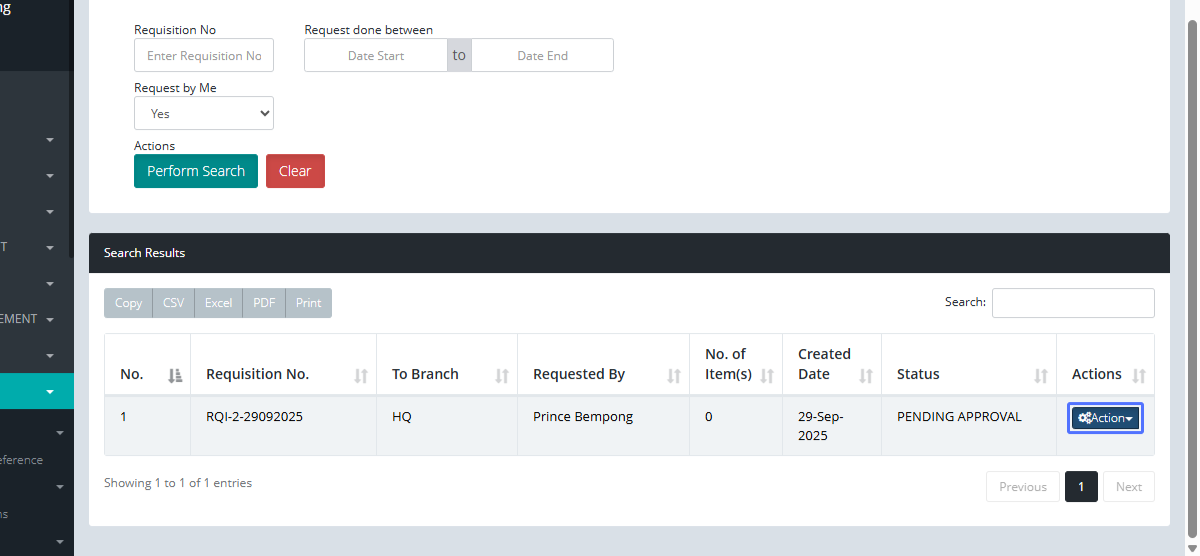Export results using the CSV button

tap(173, 303)
